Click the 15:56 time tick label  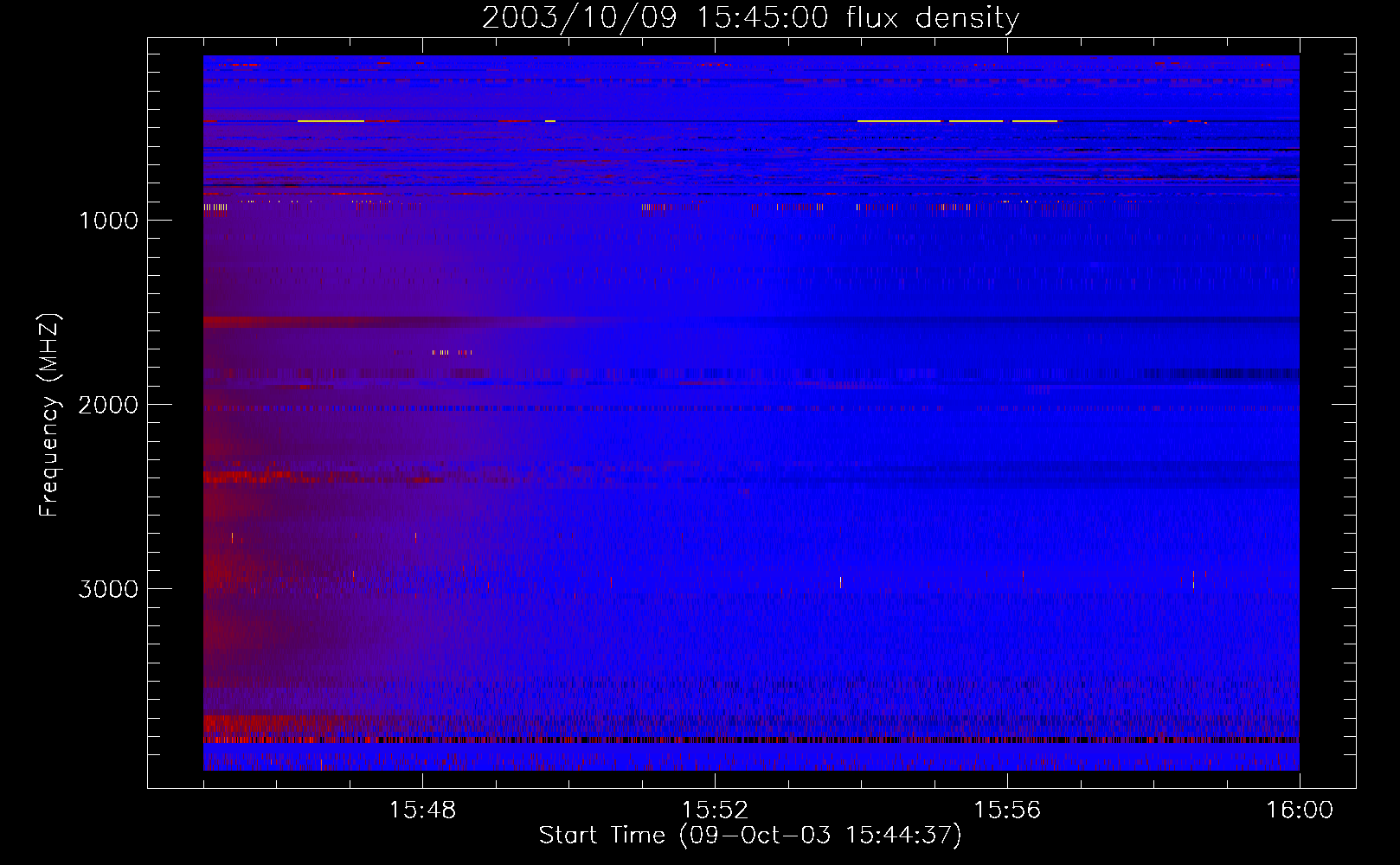click(1007, 811)
